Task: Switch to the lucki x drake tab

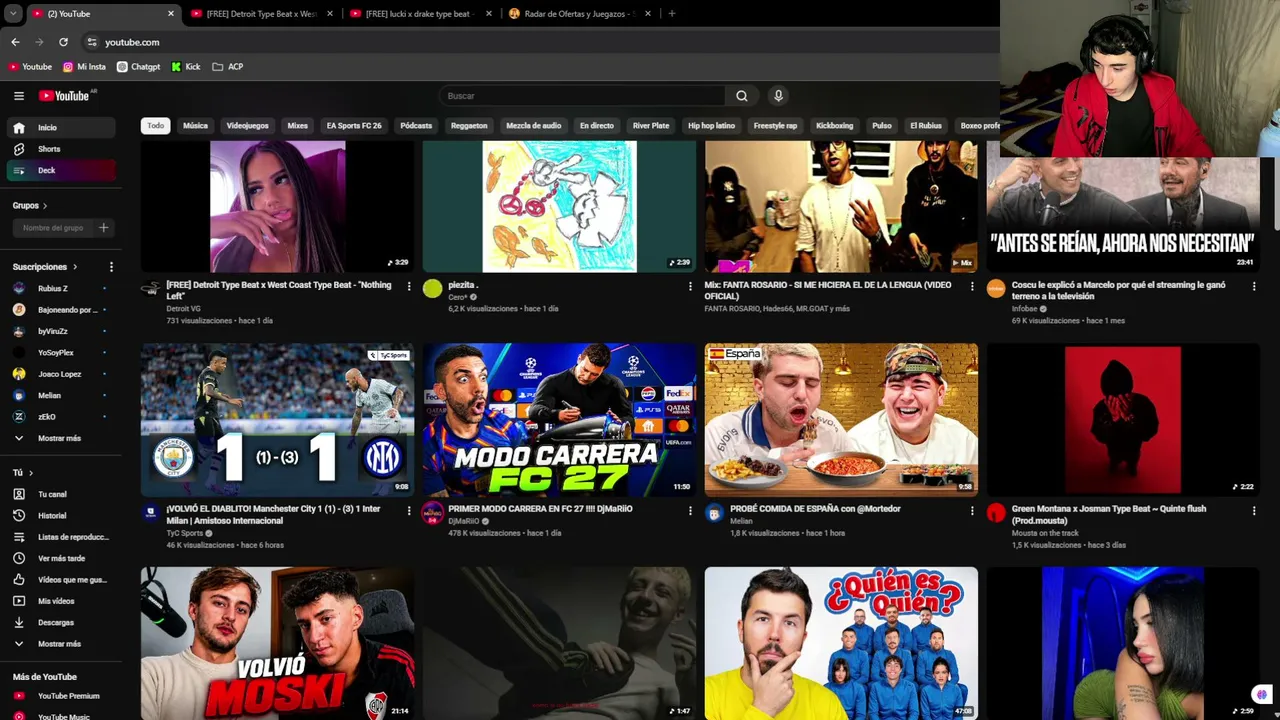Action: 420,14
